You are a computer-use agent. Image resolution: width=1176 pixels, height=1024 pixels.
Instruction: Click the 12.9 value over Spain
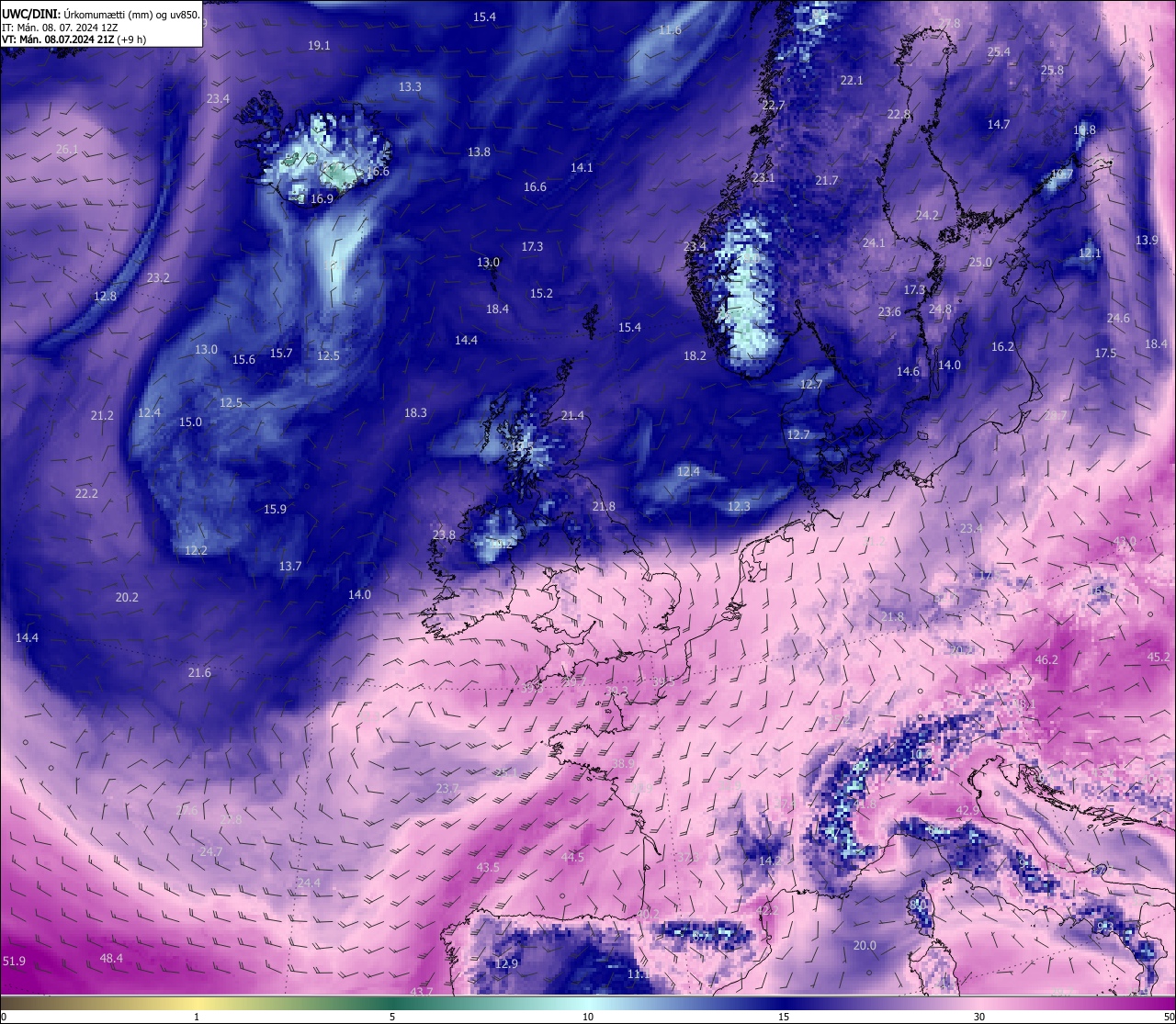[506, 963]
